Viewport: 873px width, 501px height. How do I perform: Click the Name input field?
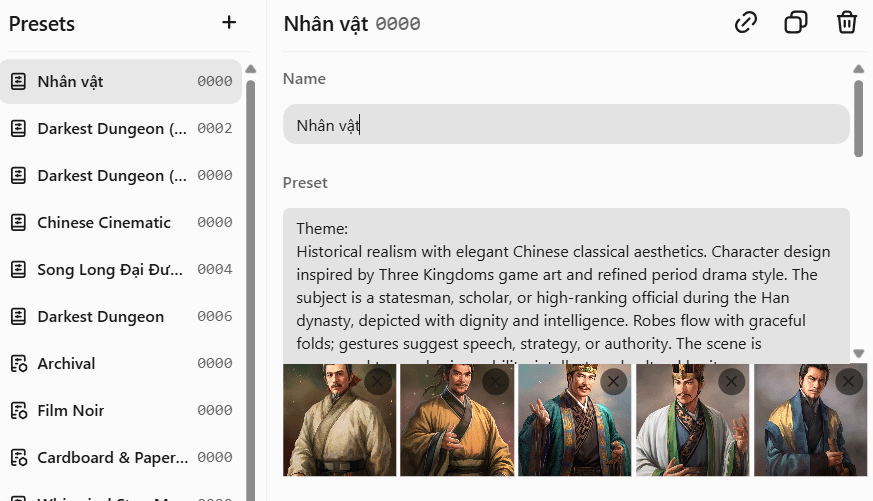pos(566,125)
